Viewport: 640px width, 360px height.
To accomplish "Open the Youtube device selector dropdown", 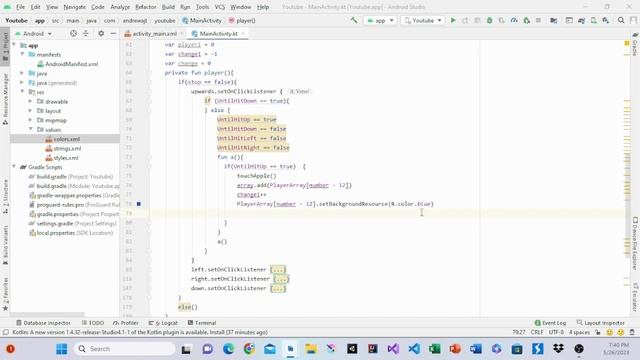I will click(x=422, y=20).
